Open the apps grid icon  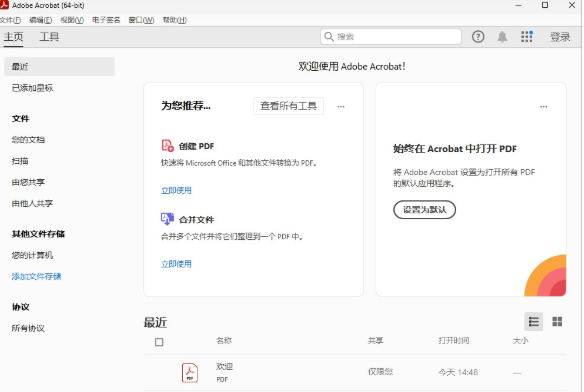click(527, 37)
